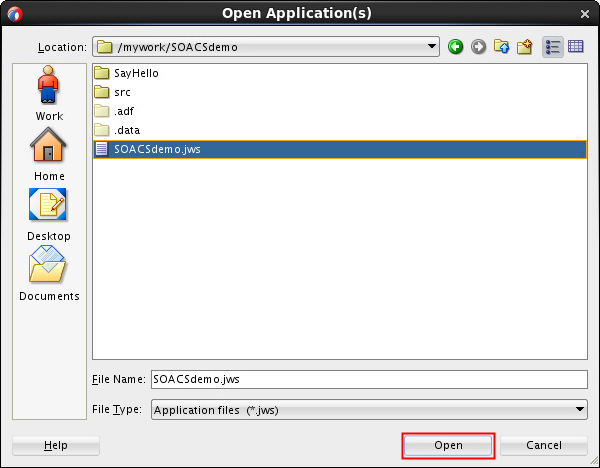
Task: Switch to list view
Action: (x=553, y=47)
